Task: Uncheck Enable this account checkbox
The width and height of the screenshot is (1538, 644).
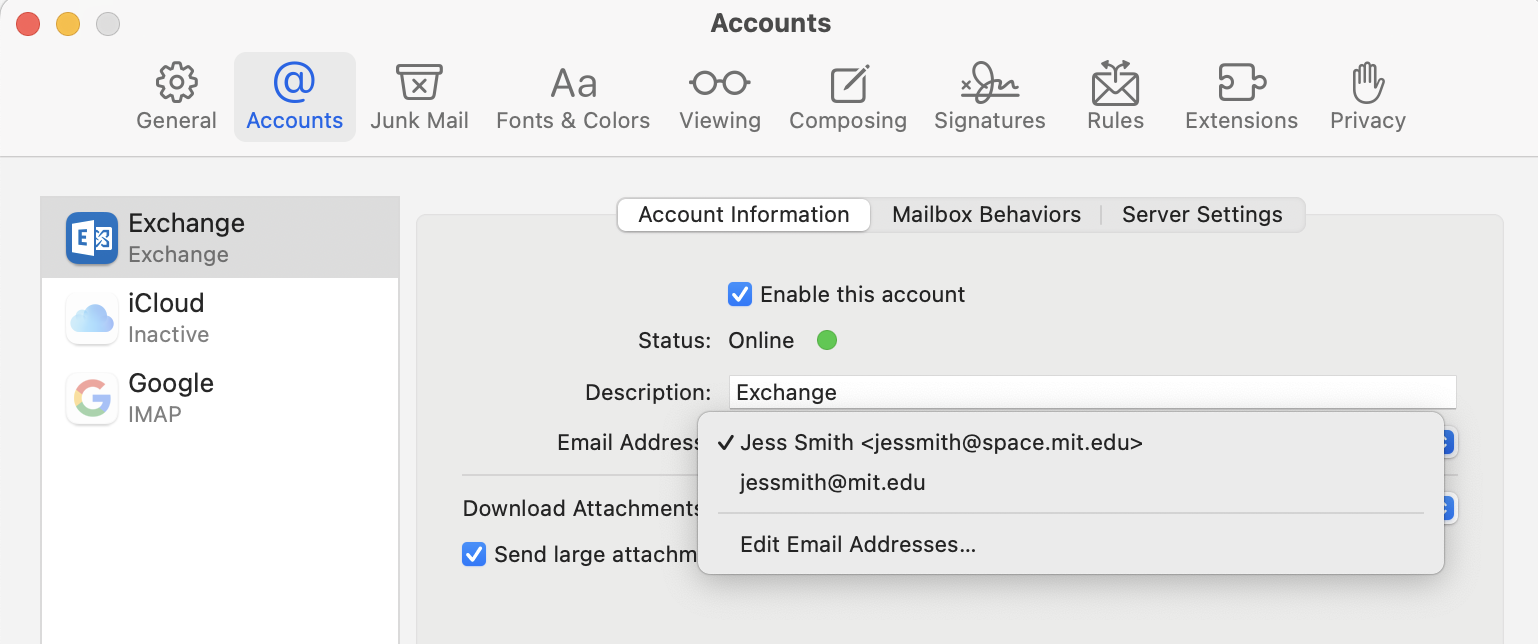Action: pyautogui.click(x=740, y=295)
